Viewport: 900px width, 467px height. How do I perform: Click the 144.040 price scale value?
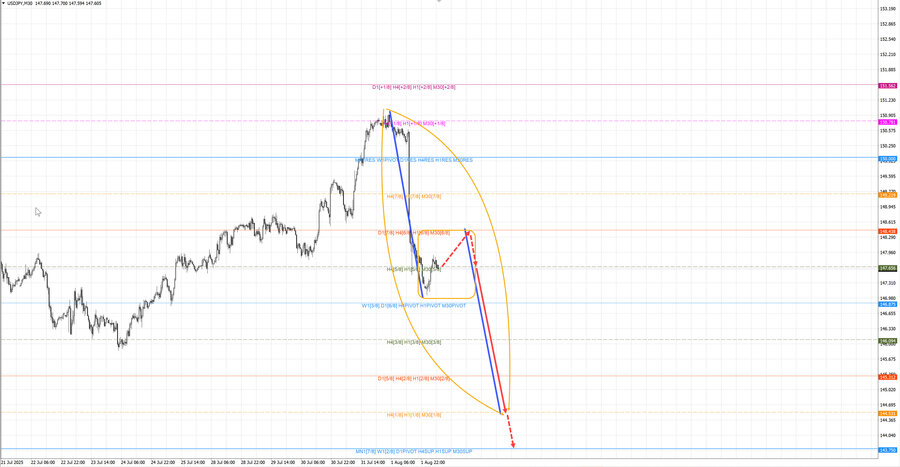[x=888, y=435]
